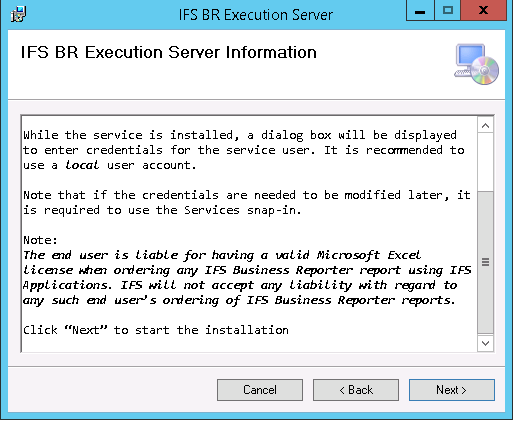Click the italic word local in the text
Image resolution: width=513 pixels, height=421 pixels.
pyautogui.click(x=82, y=165)
